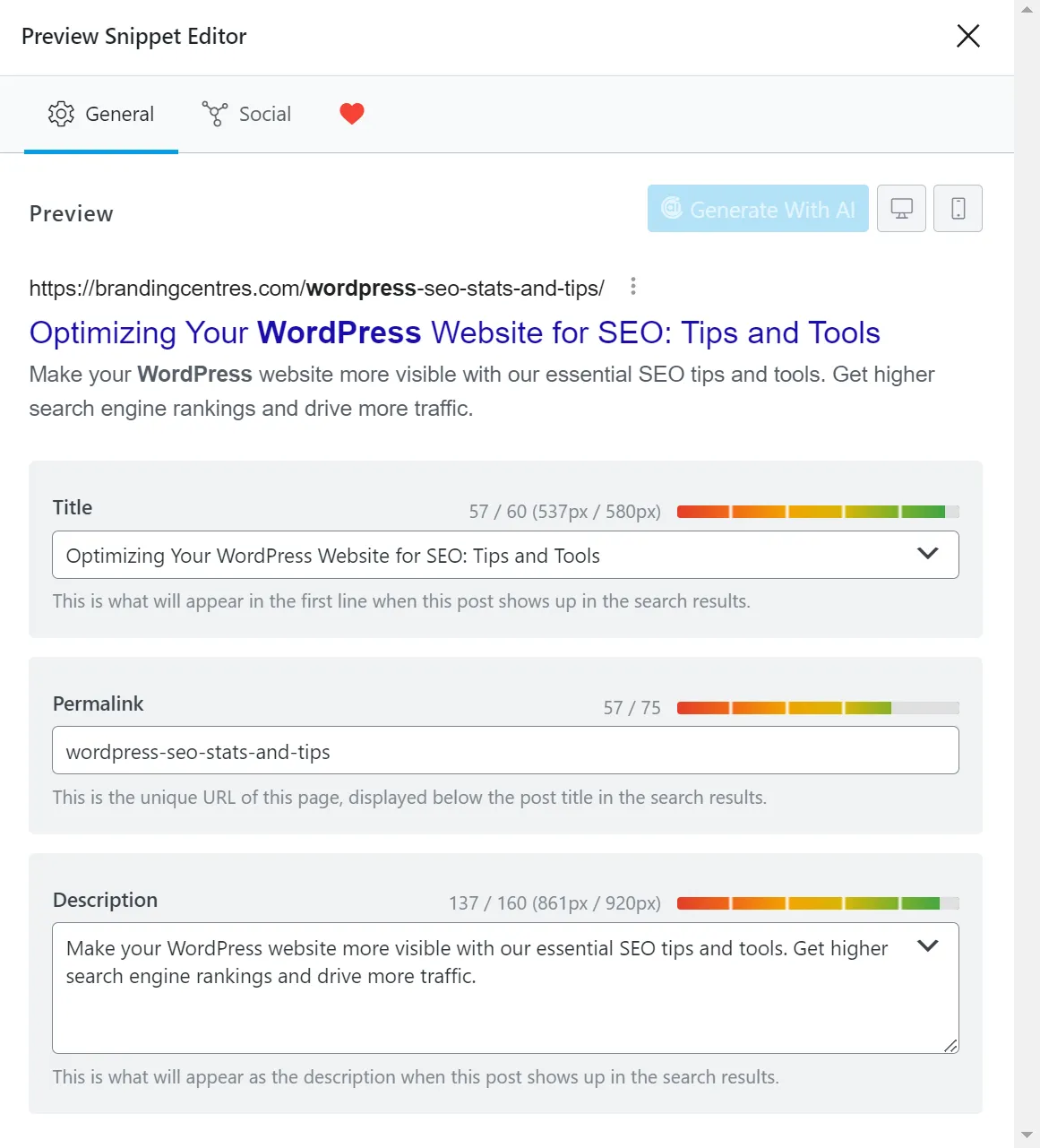Expand the Title variable dropdown
The width and height of the screenshot is (1040, 1148).
928,554
